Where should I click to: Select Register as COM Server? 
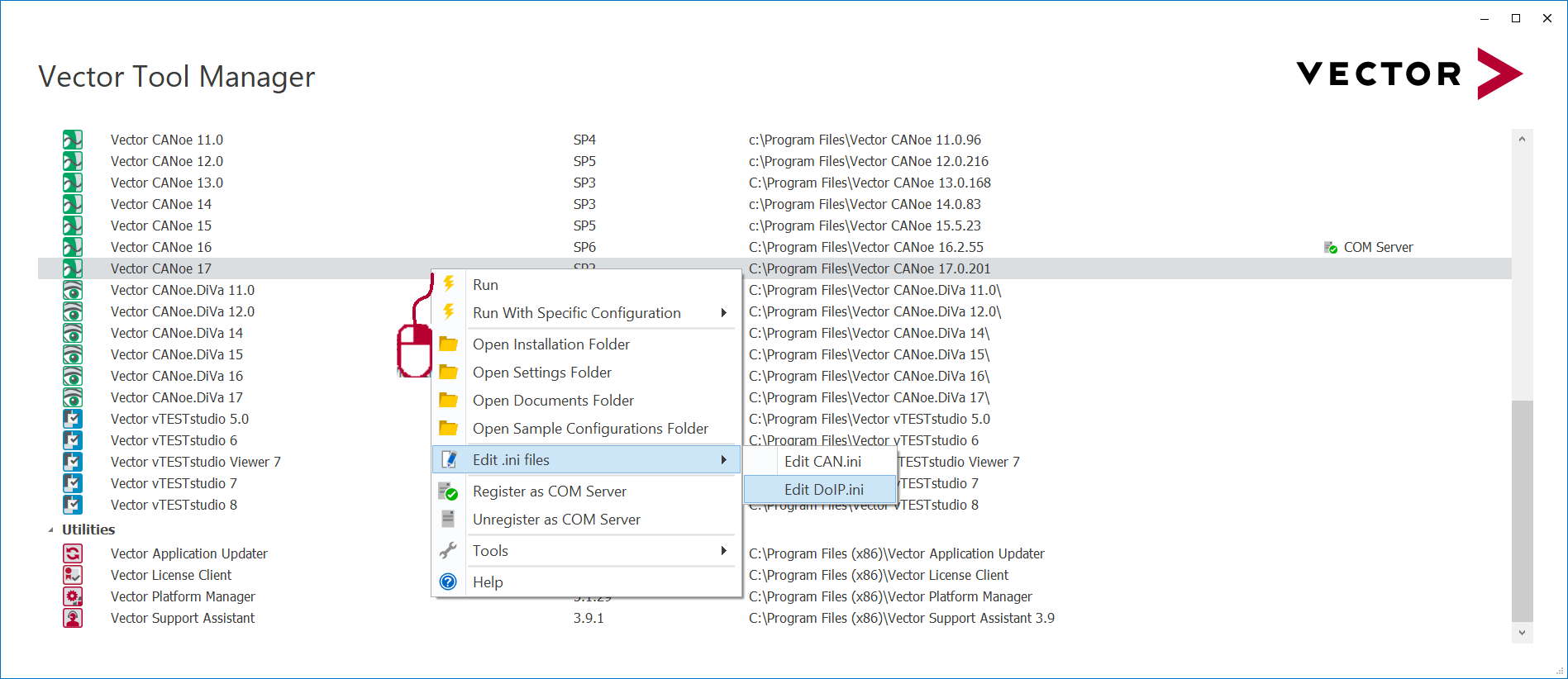(x=549, y=491)
